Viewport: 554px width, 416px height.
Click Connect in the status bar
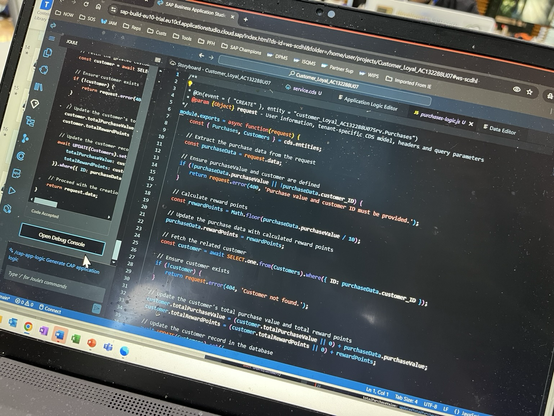(50, 309)
